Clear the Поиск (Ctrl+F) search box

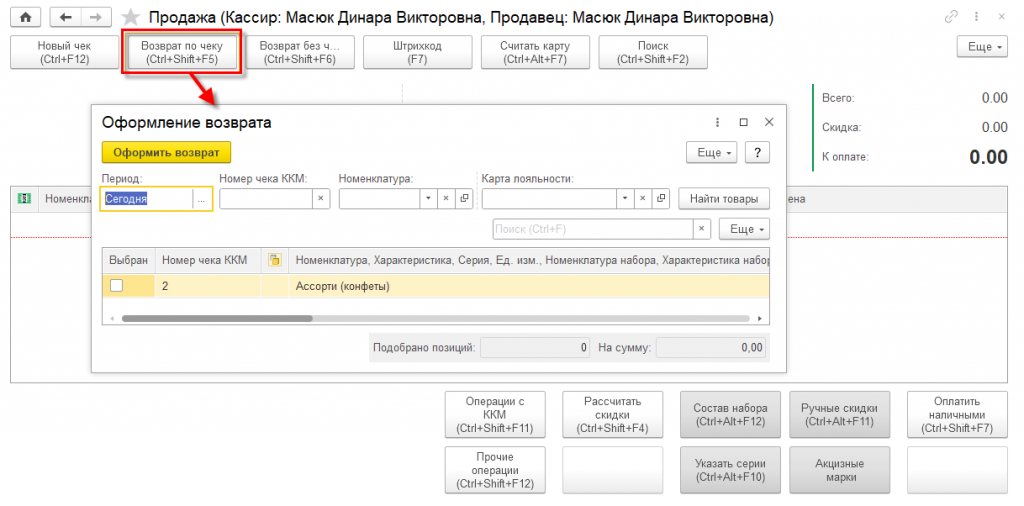[701, 229]
